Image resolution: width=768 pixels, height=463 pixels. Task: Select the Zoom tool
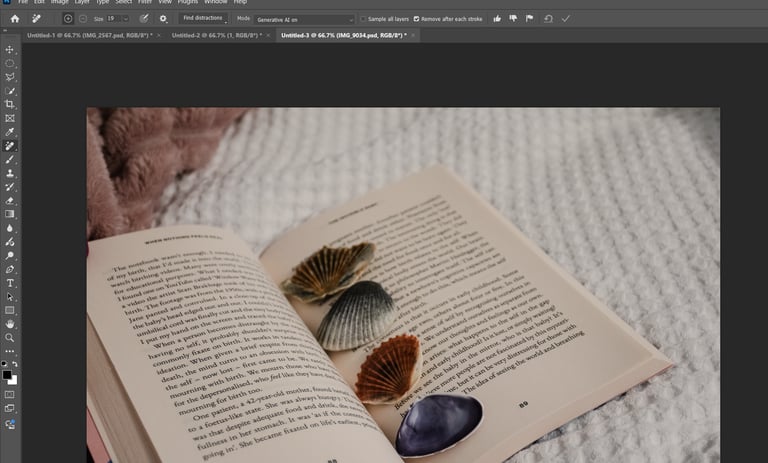(9, 338)
